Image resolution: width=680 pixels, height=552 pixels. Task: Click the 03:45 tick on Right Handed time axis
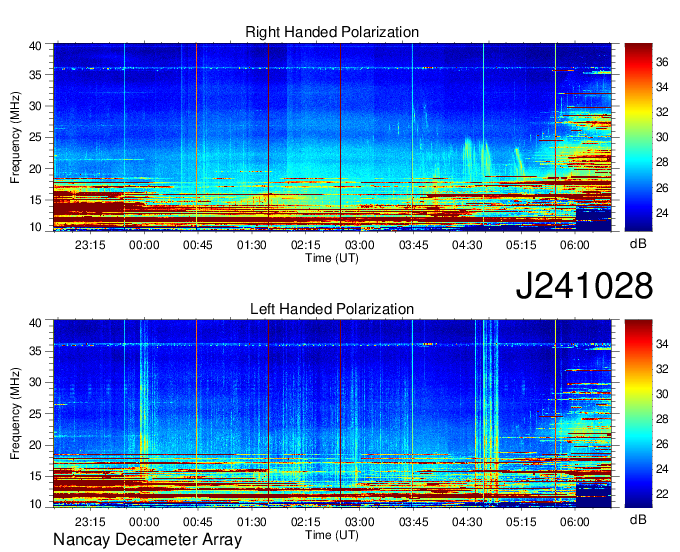pos(413,245)
